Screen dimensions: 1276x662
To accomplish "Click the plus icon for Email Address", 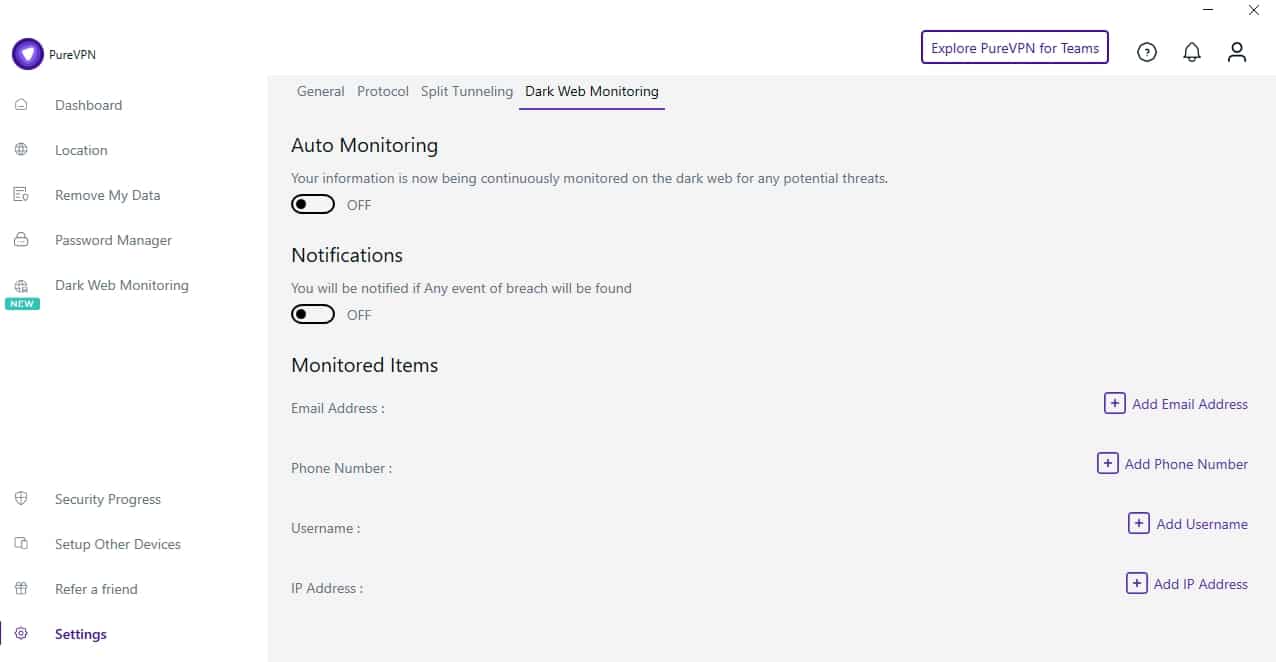I will click(1114, 403).
